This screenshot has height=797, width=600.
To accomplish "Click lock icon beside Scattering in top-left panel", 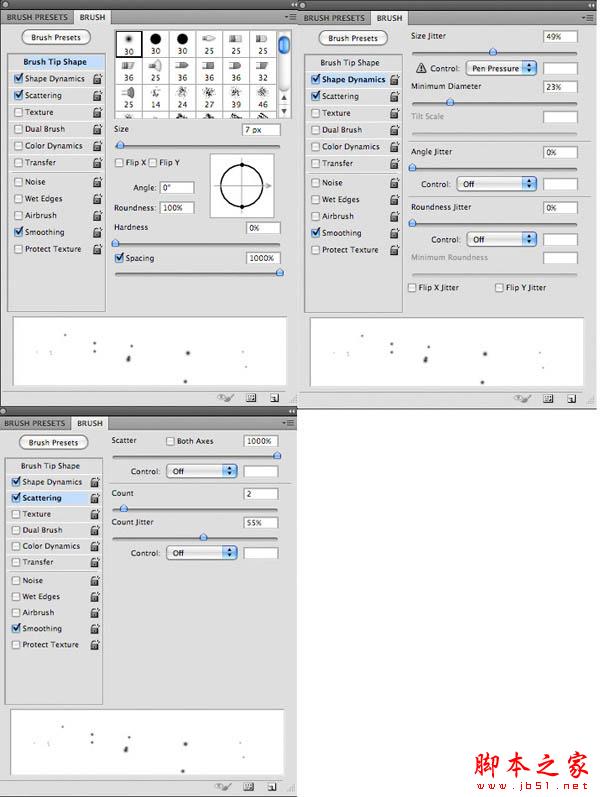I will pyautogui.click(x=98, y=96).
